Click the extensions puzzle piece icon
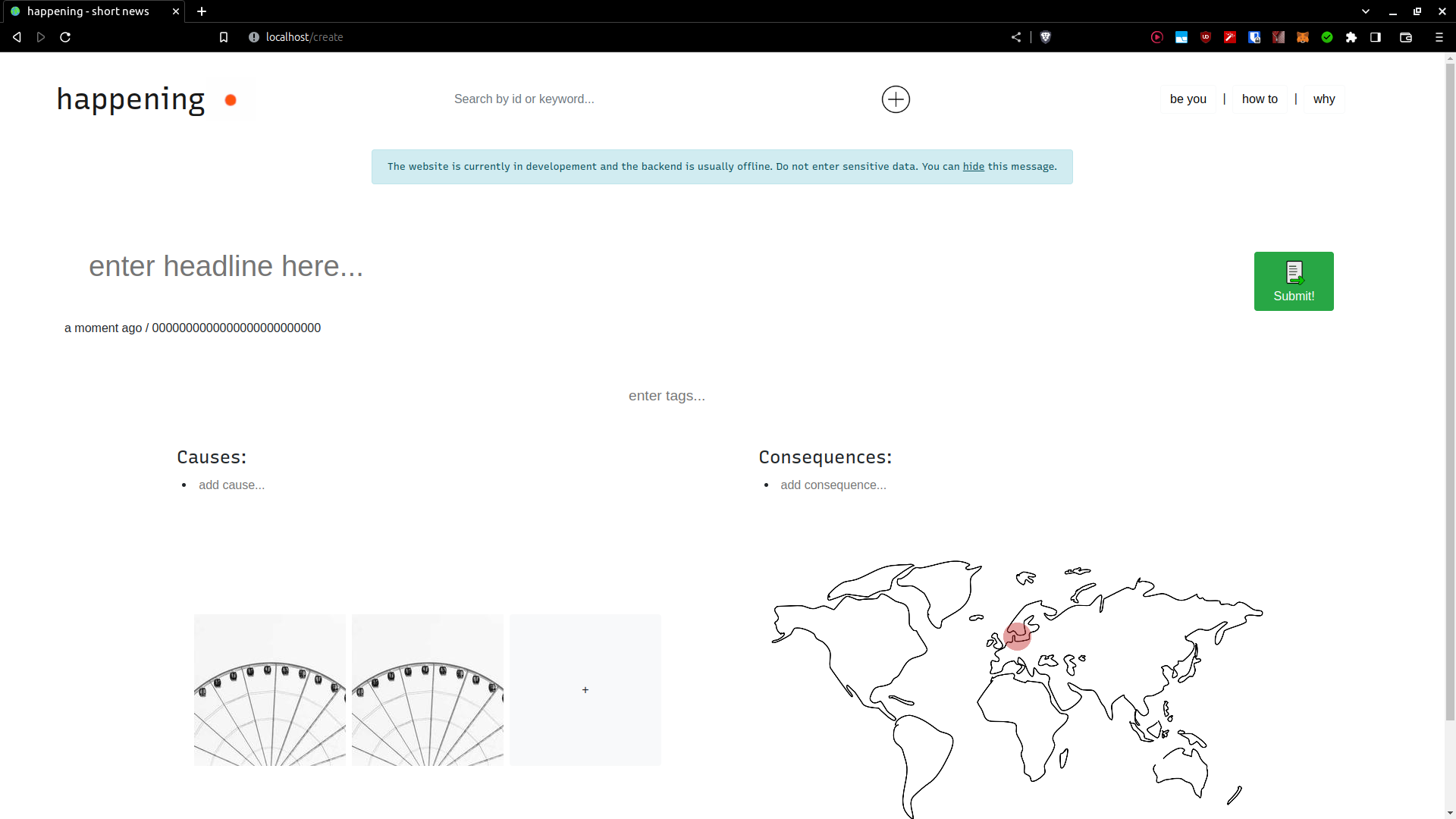The image size is (1456, 819). point(1351,37)
